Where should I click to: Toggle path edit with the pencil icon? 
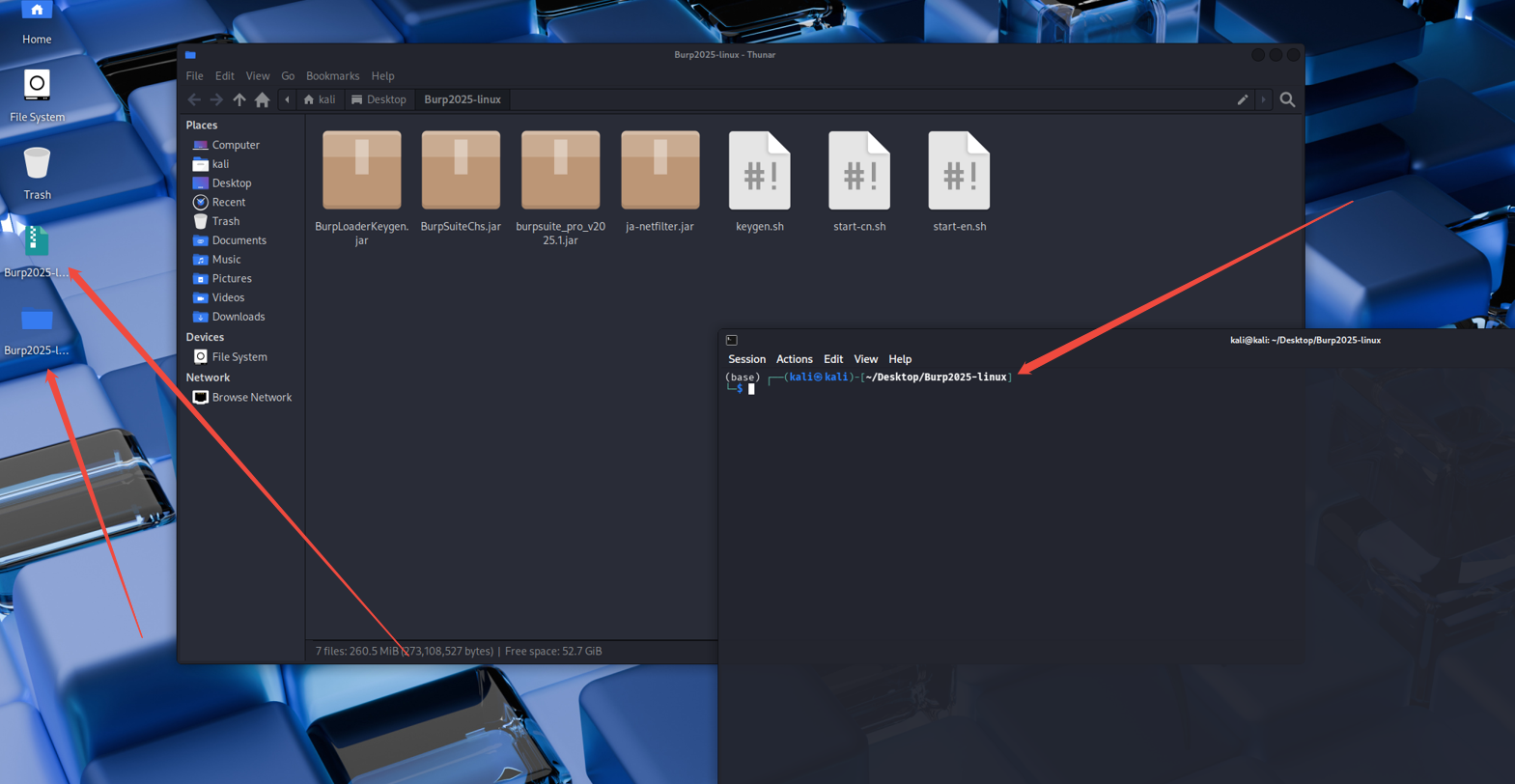[1243, 99]
